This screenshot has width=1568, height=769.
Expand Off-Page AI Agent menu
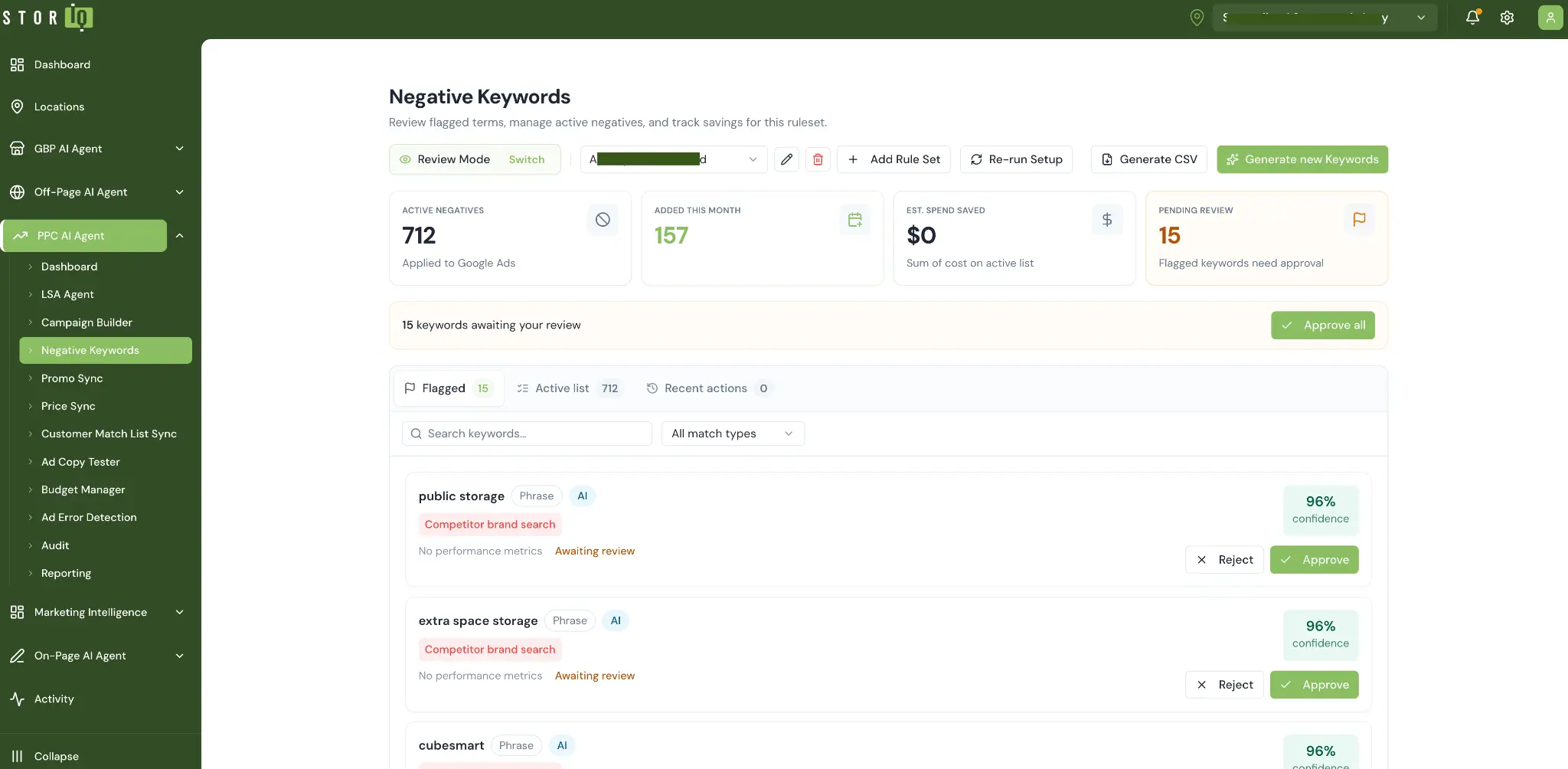tap(180, 192)
